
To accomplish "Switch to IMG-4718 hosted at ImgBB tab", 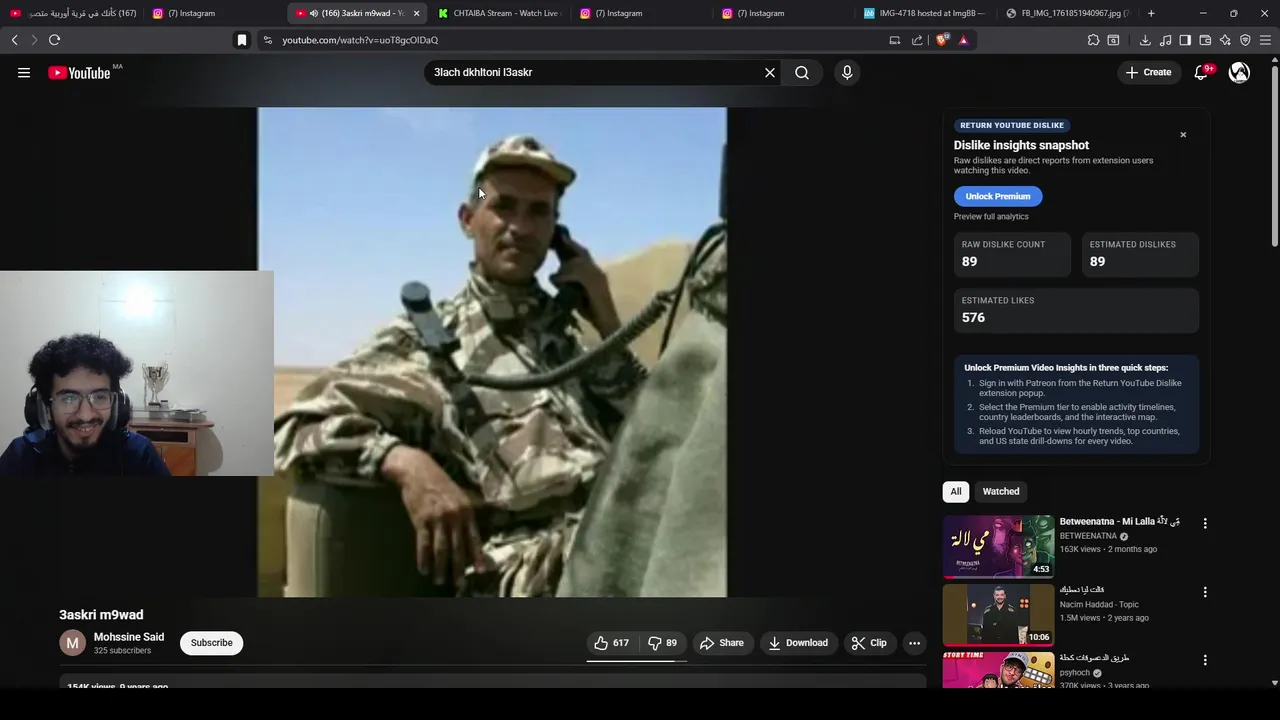I will [925, 13].
